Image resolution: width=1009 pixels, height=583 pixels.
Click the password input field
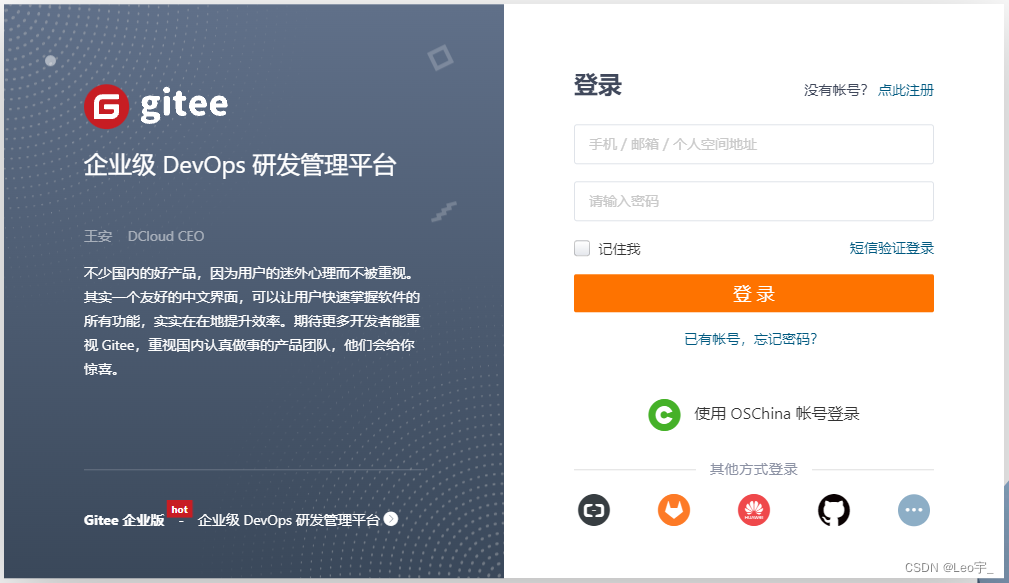(x=753, y=201)
